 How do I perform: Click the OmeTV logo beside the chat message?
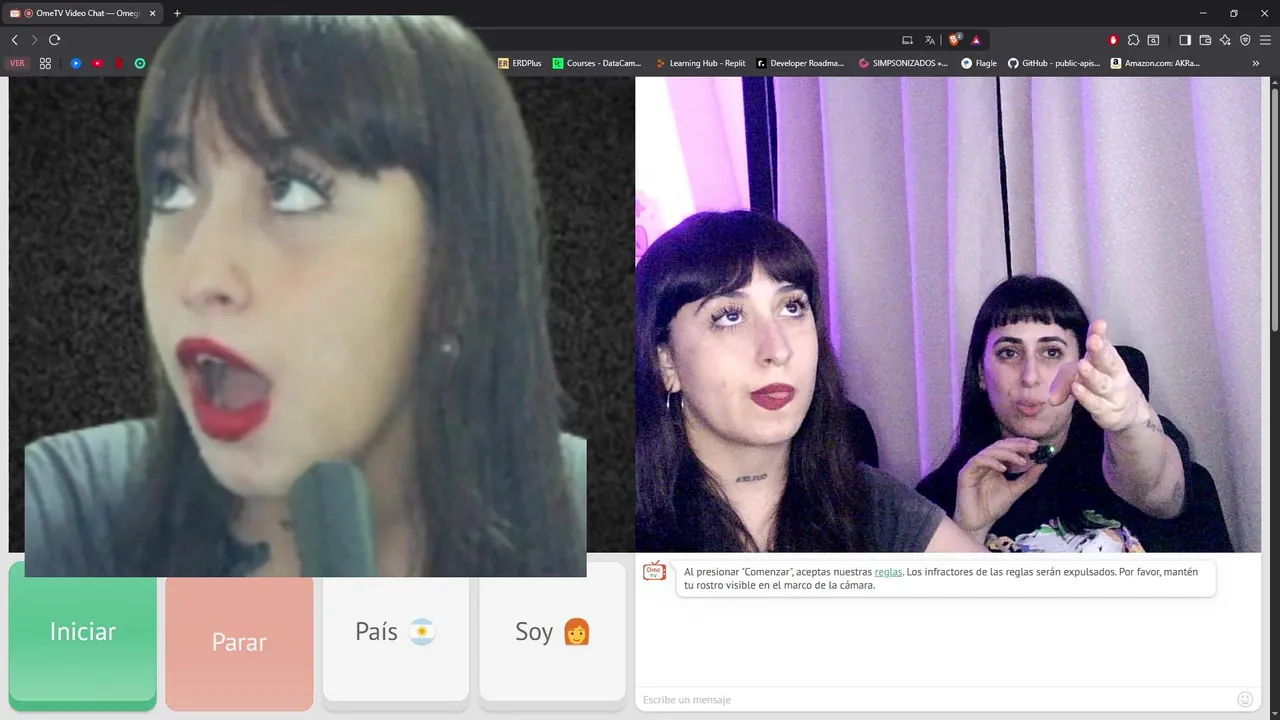tap(654, 571)
